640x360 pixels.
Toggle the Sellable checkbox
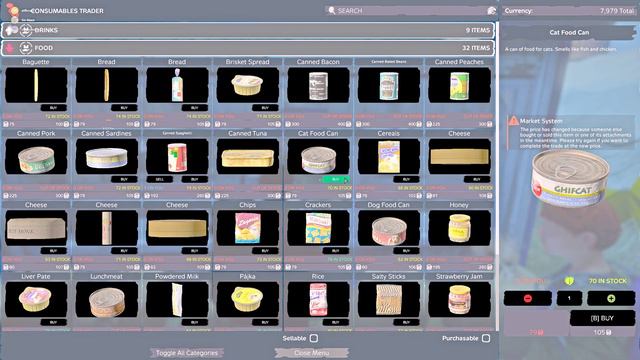pos(313,338)
